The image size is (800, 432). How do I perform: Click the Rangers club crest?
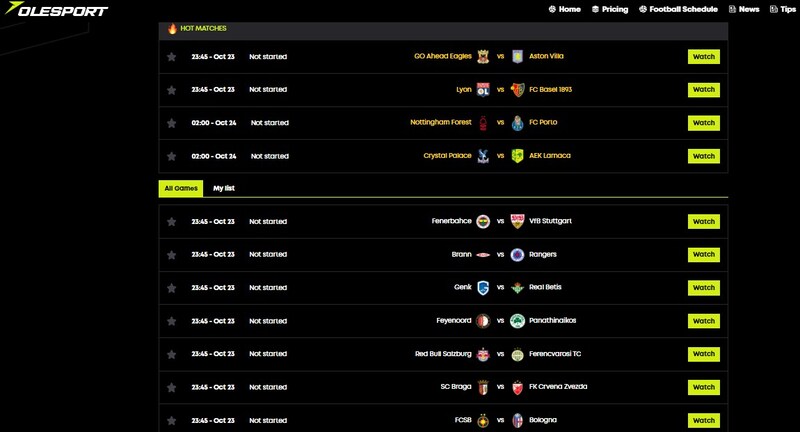pyautogui.click(x=517, y=254)
